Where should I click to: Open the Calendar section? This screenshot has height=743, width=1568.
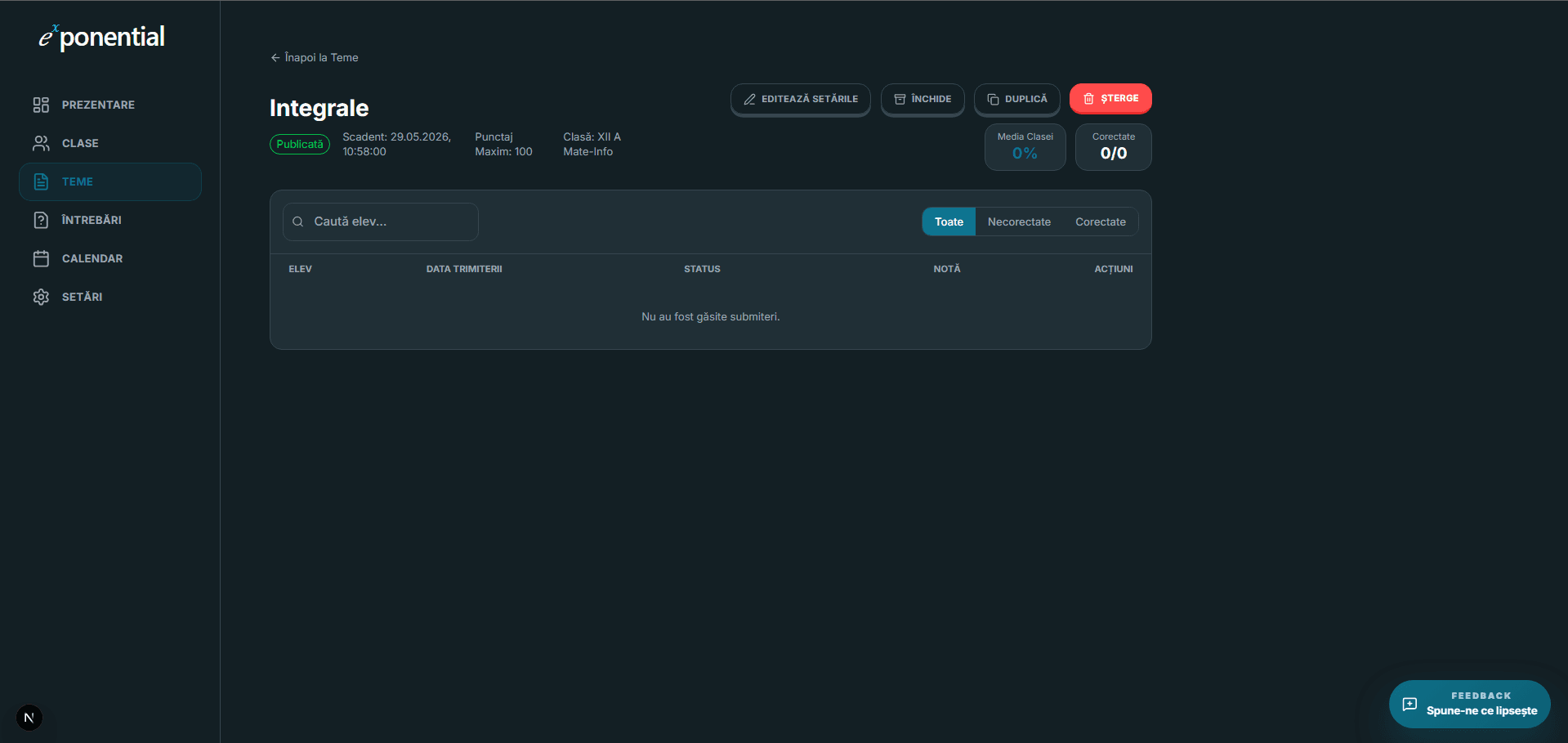point(110,258)
